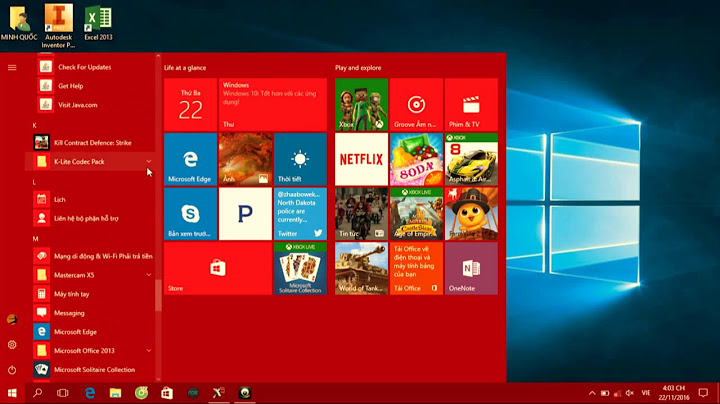The height and width of the screenshot is (404, 720).
Task: Expand the Mastercam X5 folder chevron
Action: click(x=149, y=275)
